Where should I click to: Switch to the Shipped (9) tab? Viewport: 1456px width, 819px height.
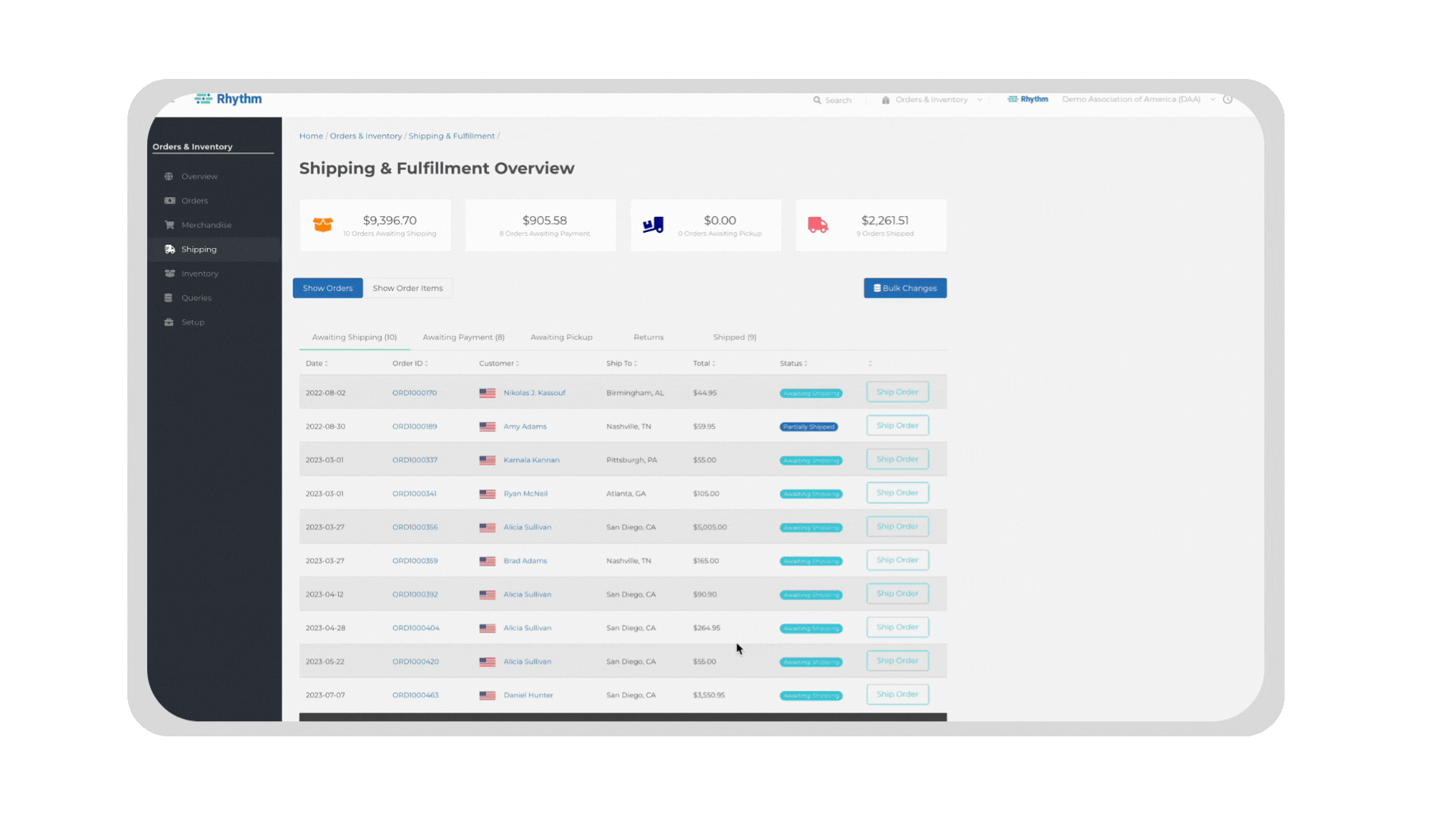pyautogui.click(x=735, y=337)
